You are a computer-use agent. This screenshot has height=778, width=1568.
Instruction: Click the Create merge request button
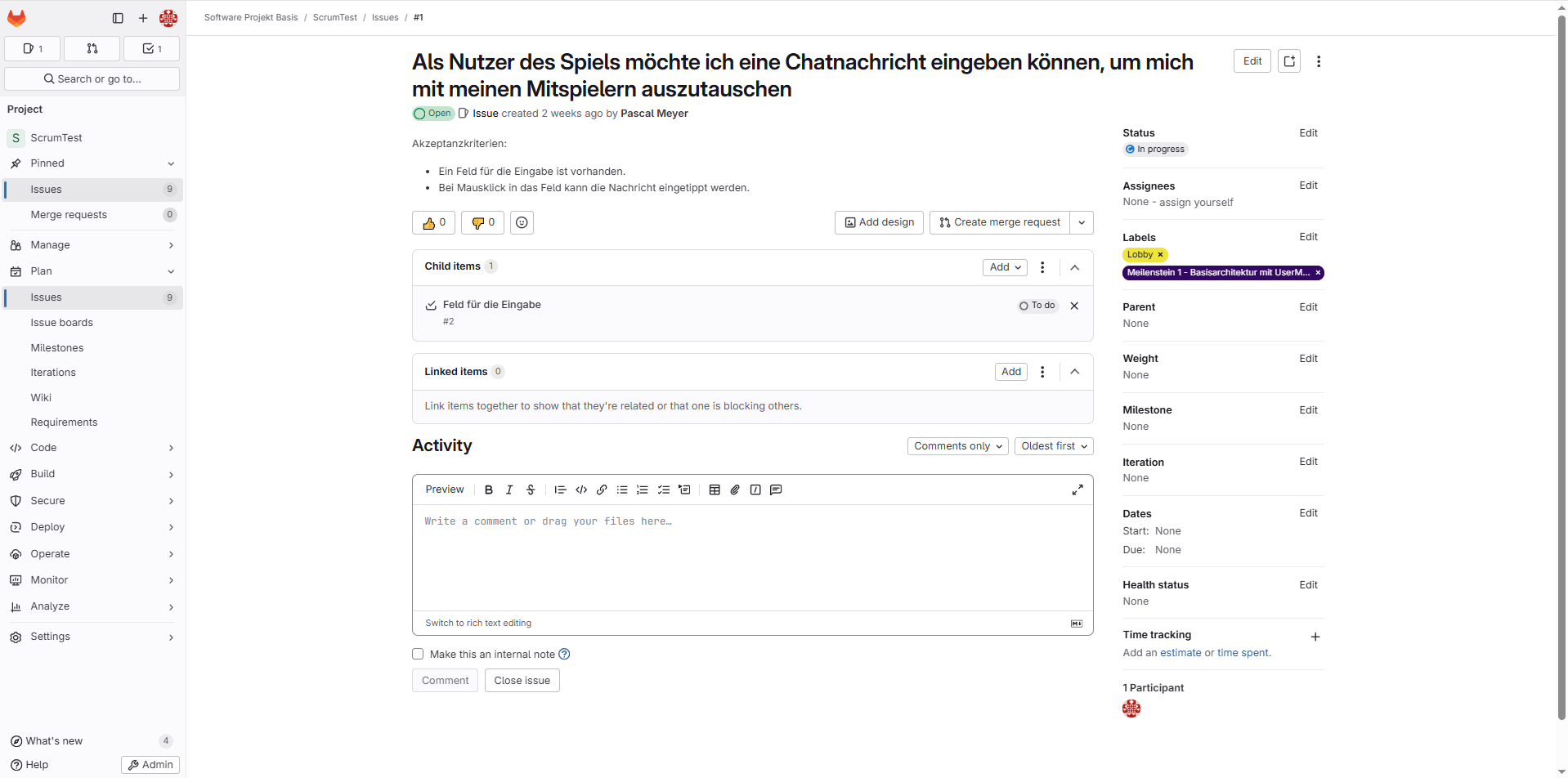pyautogui.click(x=1000, y=222)
